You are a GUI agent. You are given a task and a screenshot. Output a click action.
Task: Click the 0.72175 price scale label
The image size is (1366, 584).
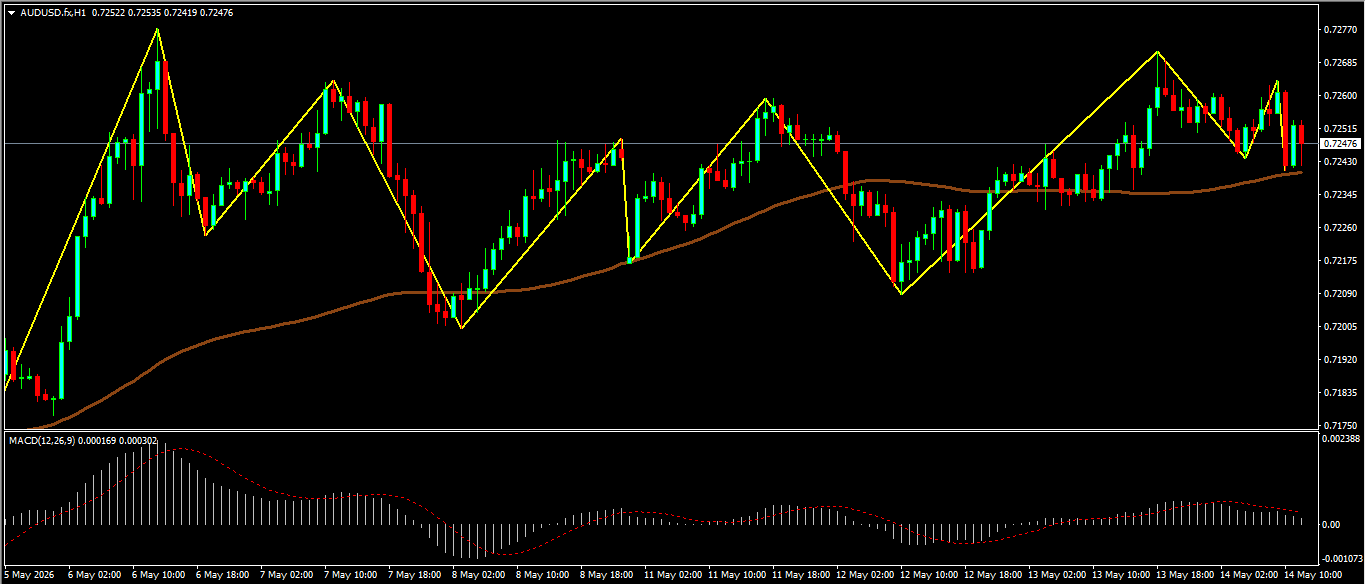point(1338,261)
